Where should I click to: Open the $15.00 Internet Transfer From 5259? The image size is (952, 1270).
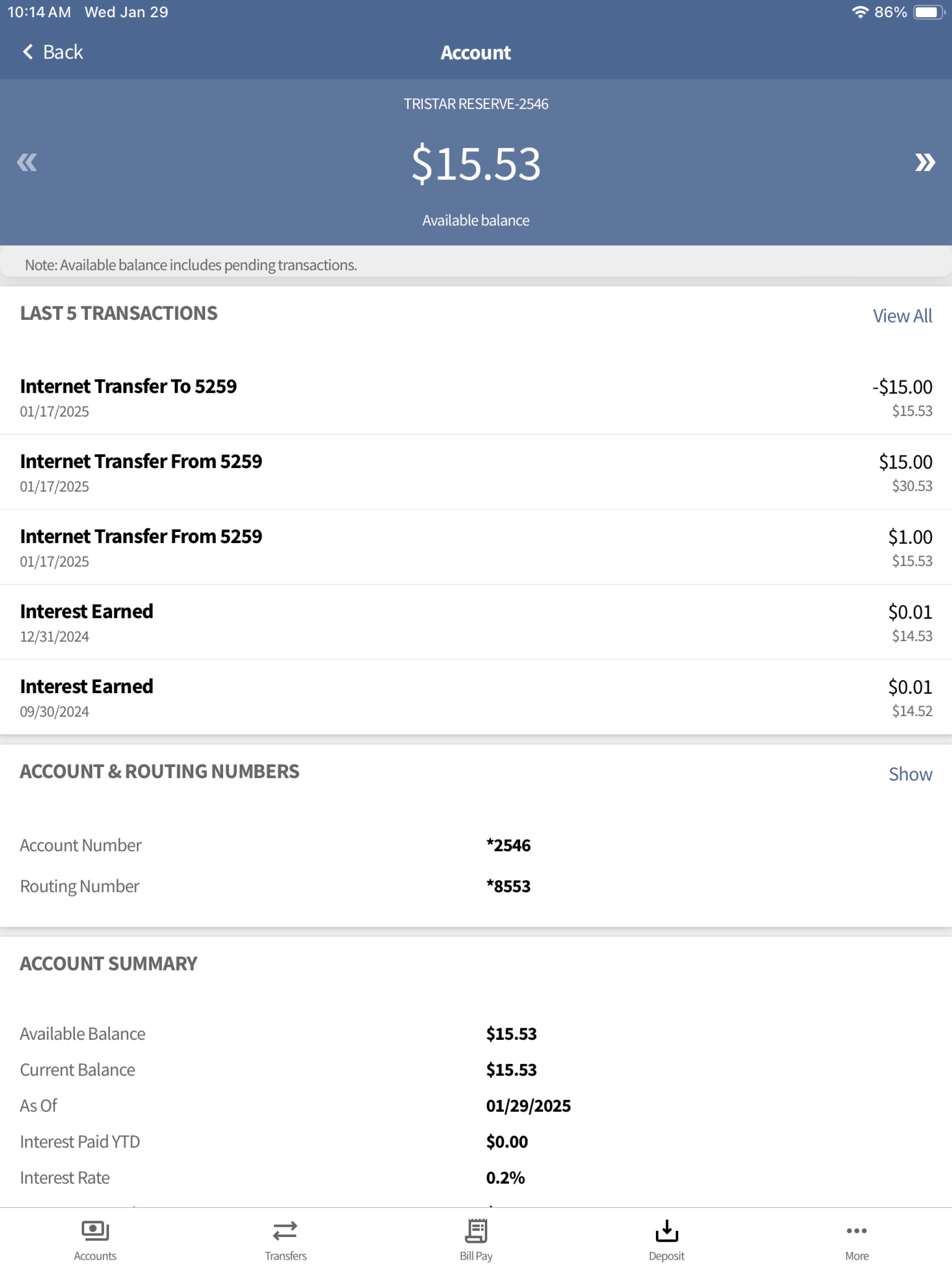(476, 472)
